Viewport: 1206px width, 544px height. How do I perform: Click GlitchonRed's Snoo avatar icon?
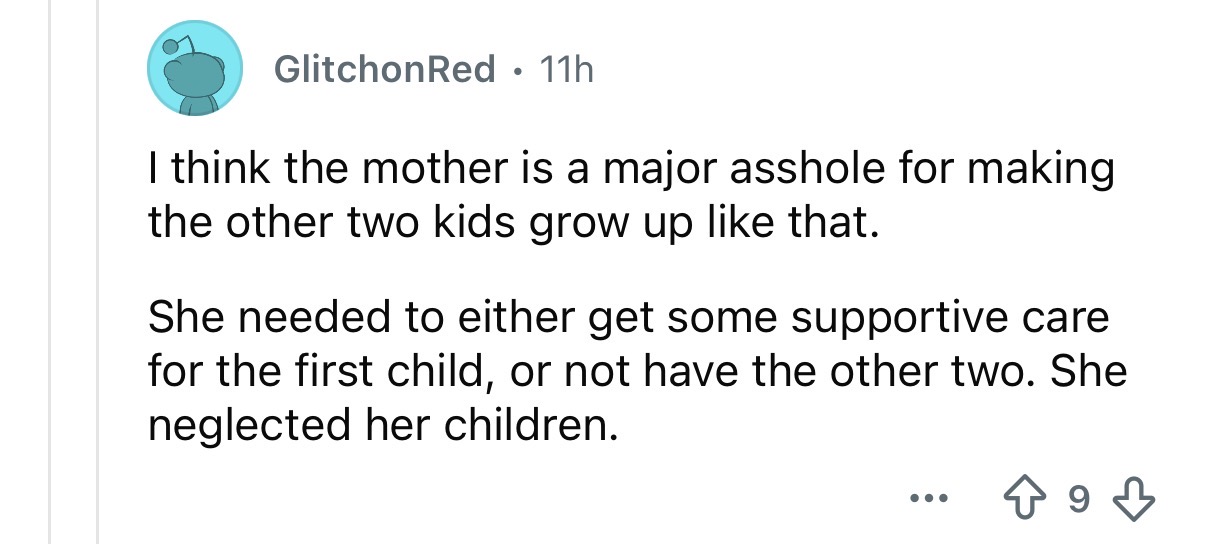[x=196, y=68]
